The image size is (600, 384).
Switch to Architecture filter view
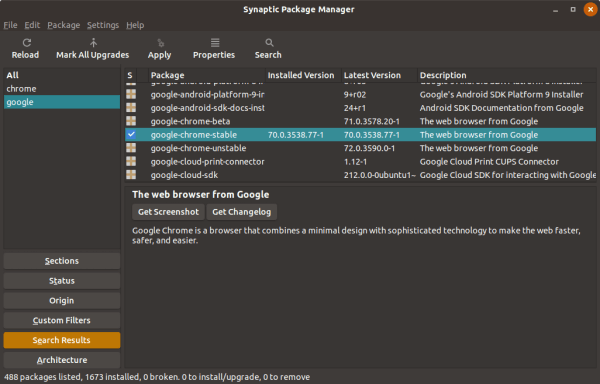click(x=62, y=360)
